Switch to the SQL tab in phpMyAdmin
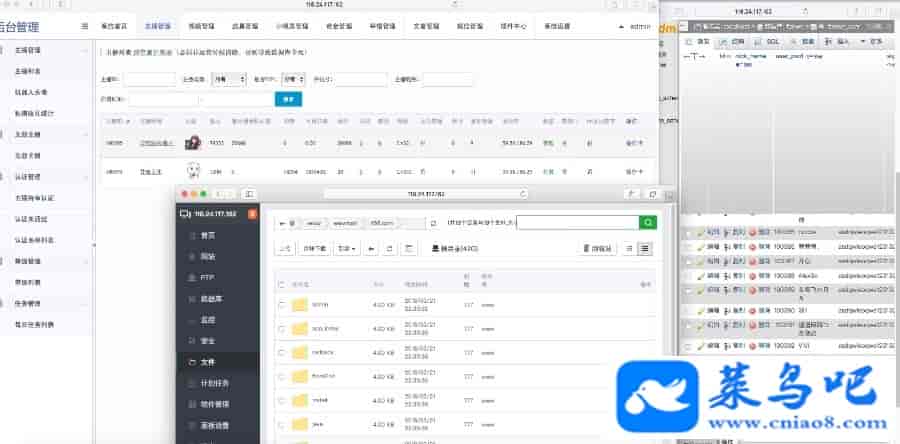Screen dimensions: 900x444 pos(769,42)
